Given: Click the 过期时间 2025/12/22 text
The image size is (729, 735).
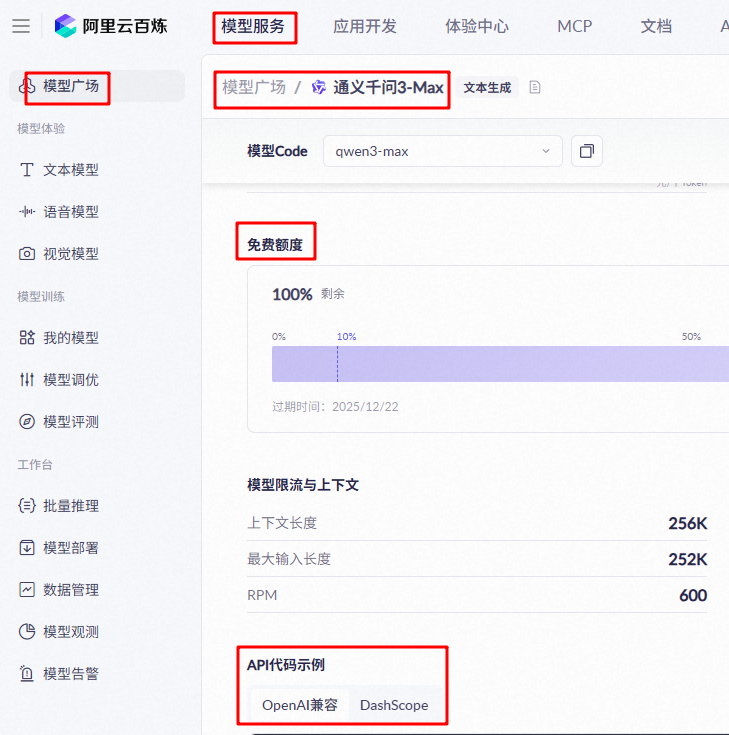Looking at the screenshot, I should (x=335, y=406).
